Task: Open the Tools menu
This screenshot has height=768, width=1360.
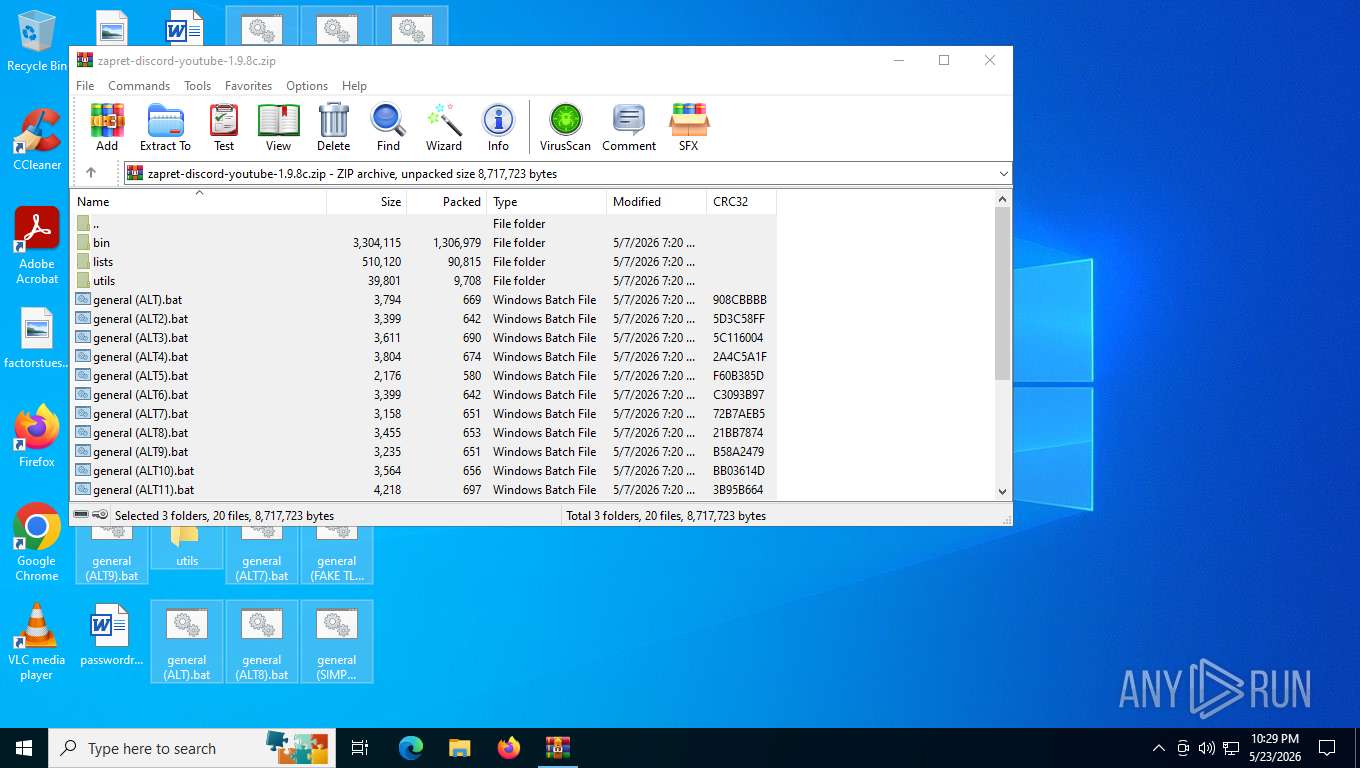Action: 197,86
